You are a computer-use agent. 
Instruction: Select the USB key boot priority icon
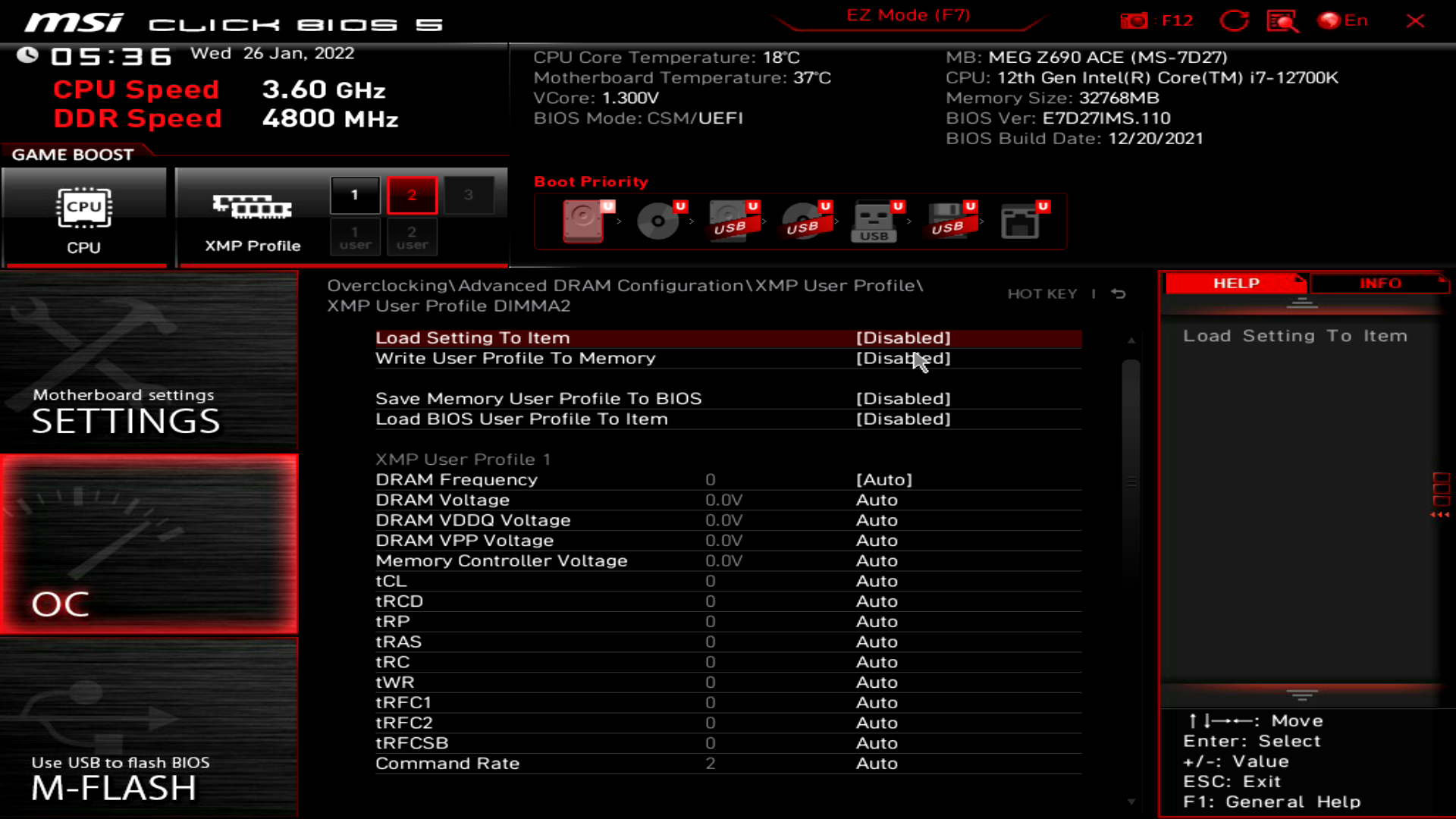874,221
